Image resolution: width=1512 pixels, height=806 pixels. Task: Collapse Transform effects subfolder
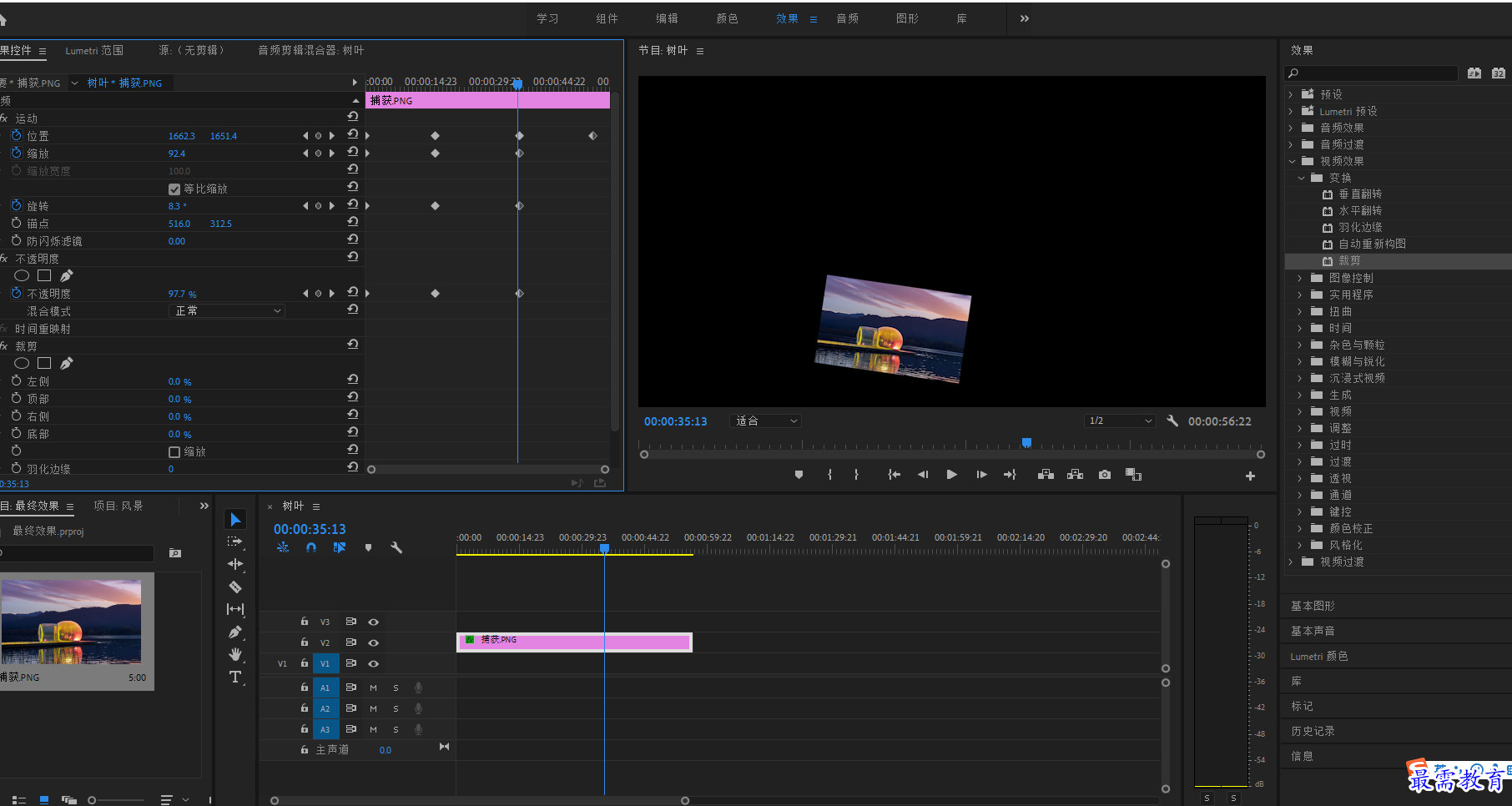tap(1301, 178)
